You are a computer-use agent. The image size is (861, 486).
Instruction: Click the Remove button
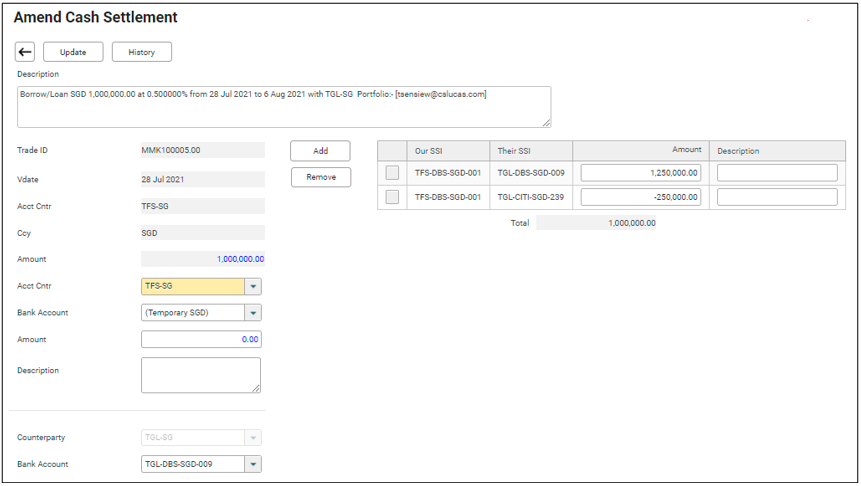click(x=320, y=177)
